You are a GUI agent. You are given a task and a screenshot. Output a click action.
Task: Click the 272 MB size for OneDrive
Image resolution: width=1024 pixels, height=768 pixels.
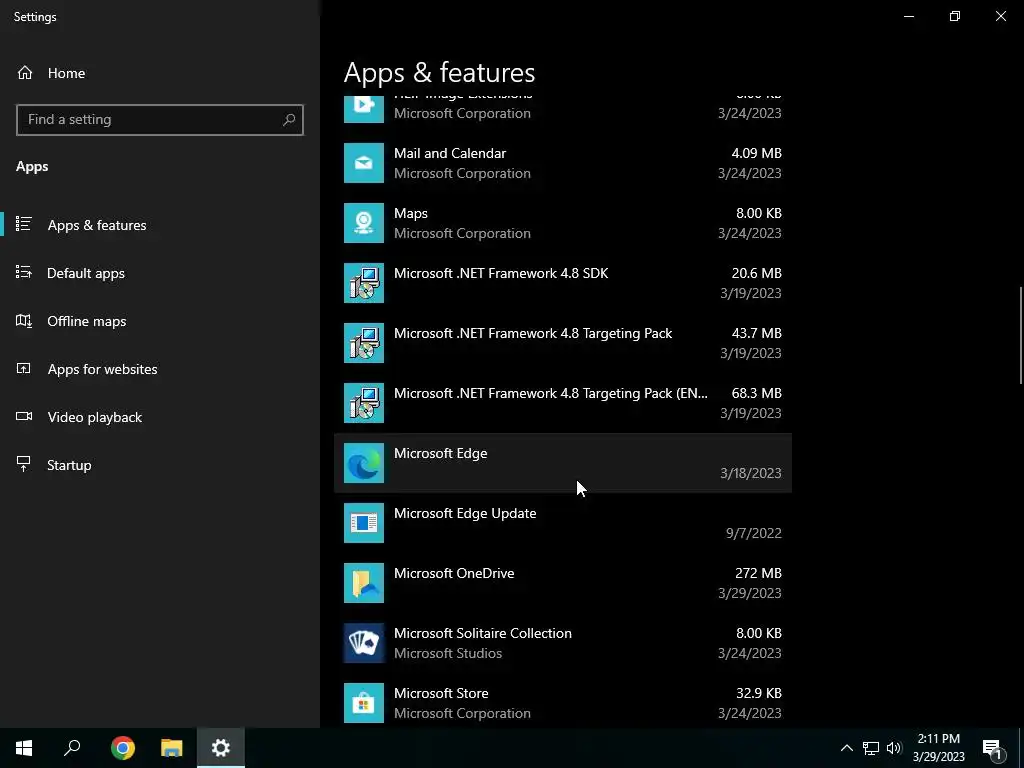click(758, 573)
